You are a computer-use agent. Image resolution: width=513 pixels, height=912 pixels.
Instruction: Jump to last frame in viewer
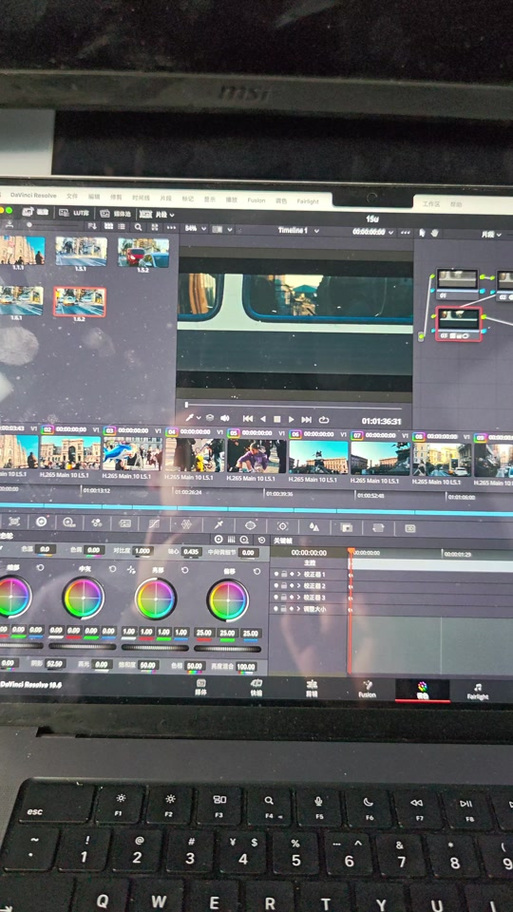tap(307, 419)
